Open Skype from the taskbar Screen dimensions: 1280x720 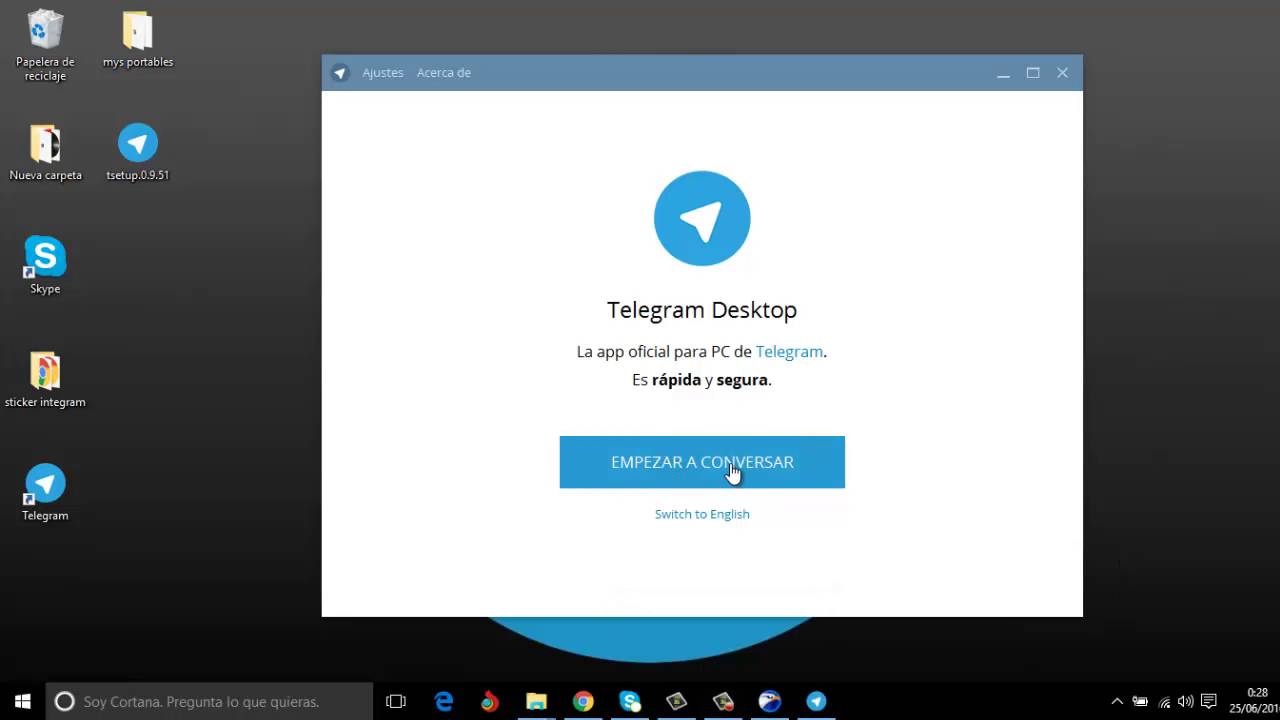[x=630, y=701]
